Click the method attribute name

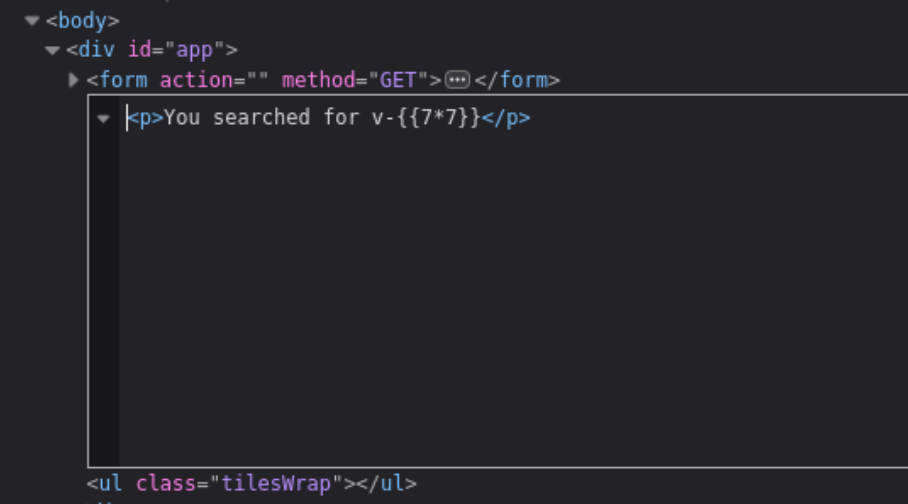[318, 80]
